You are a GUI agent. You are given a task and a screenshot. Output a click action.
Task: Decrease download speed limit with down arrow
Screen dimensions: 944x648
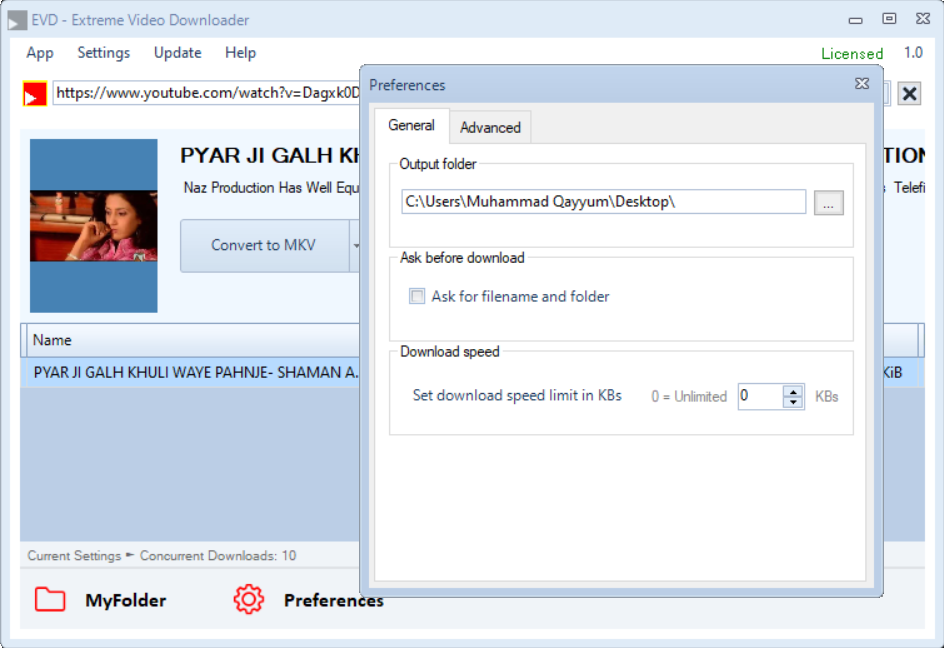793,402
